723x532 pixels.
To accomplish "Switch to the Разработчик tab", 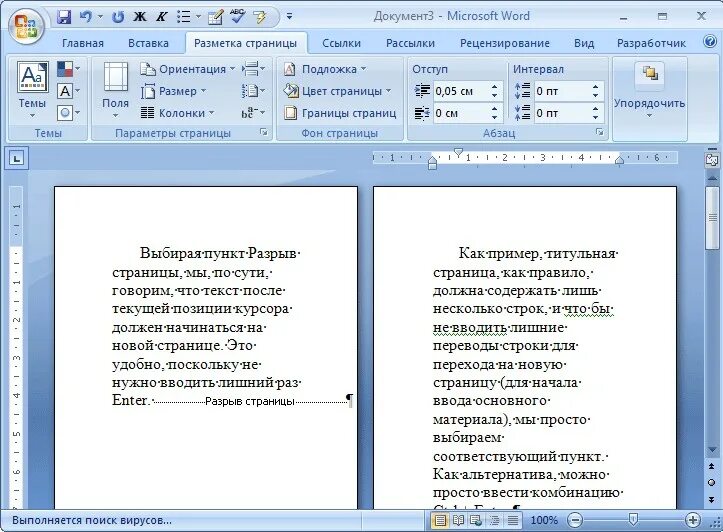I will pyautogui.click(x=651, y=43).
